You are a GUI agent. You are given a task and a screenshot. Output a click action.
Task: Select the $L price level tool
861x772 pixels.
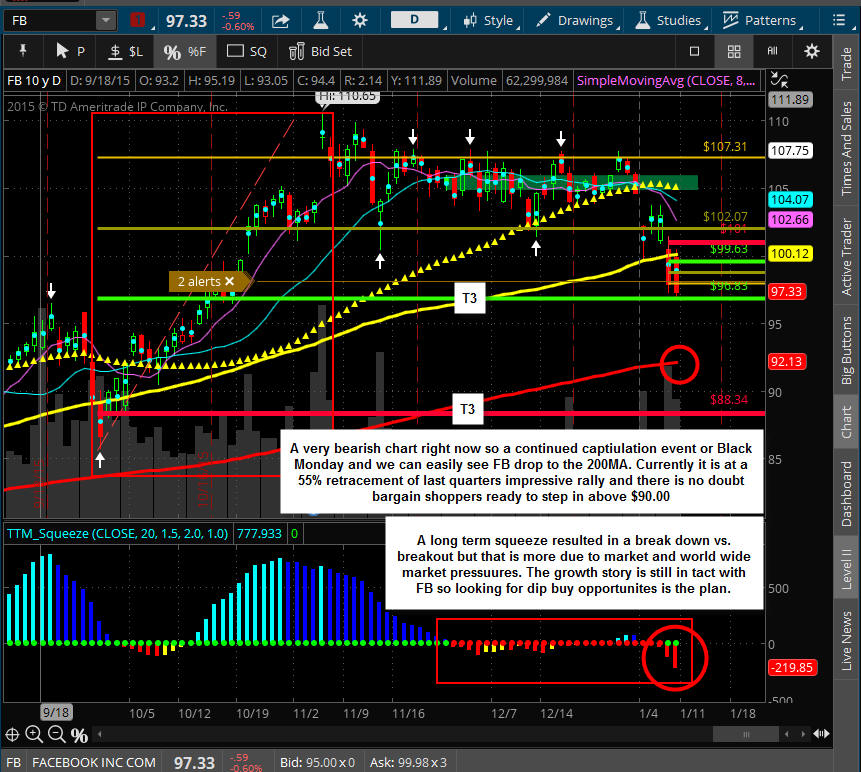tap(125, 52)
